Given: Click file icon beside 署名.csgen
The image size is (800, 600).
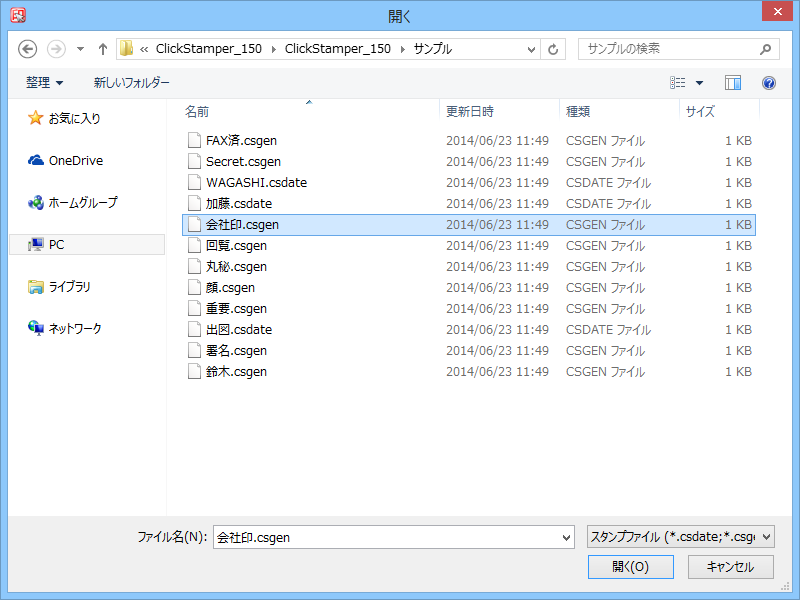Looking at the screenshot, I should tap(194, 351).
